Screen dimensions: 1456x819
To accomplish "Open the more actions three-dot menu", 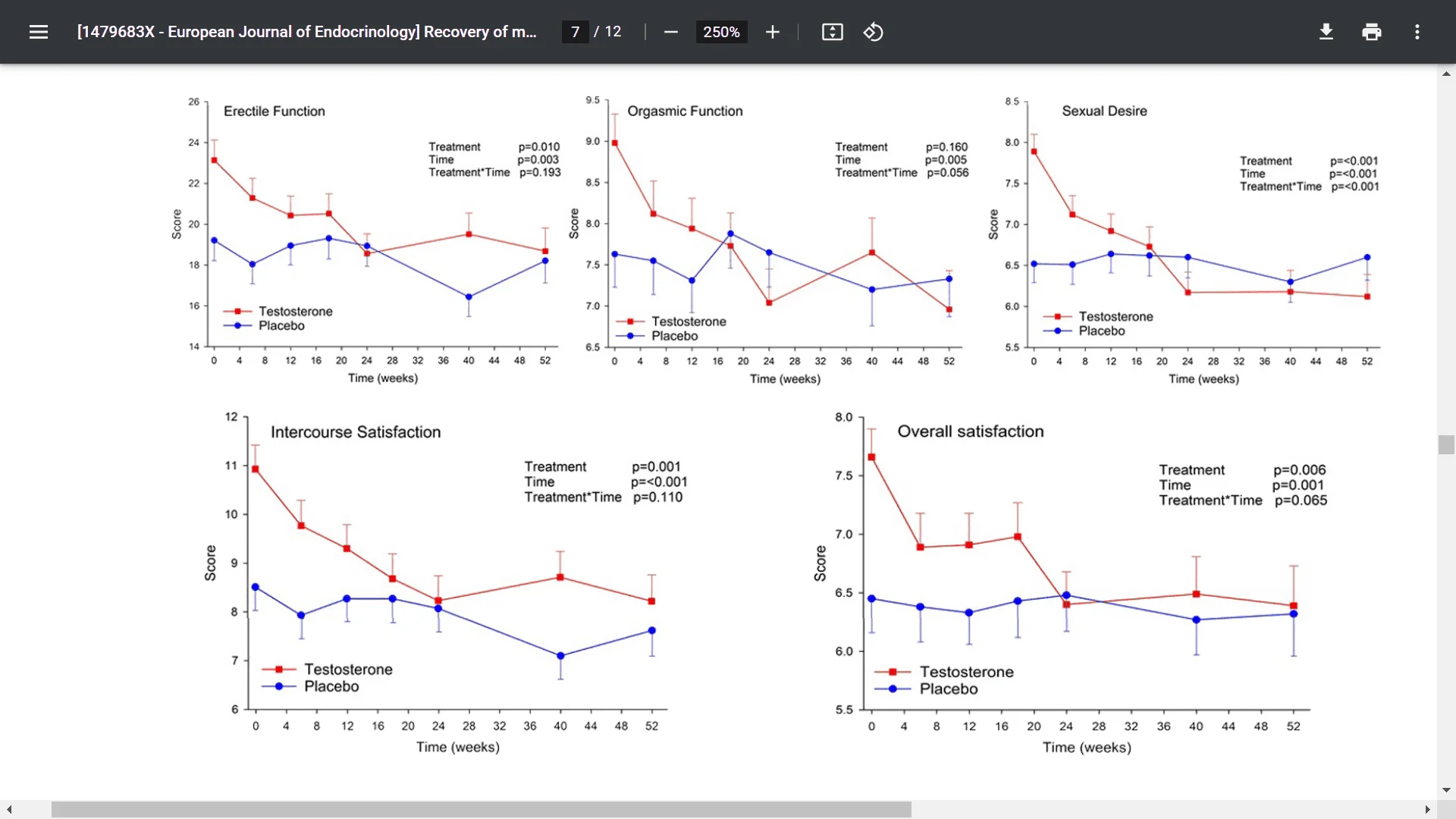I will (x=1417, y=32).
